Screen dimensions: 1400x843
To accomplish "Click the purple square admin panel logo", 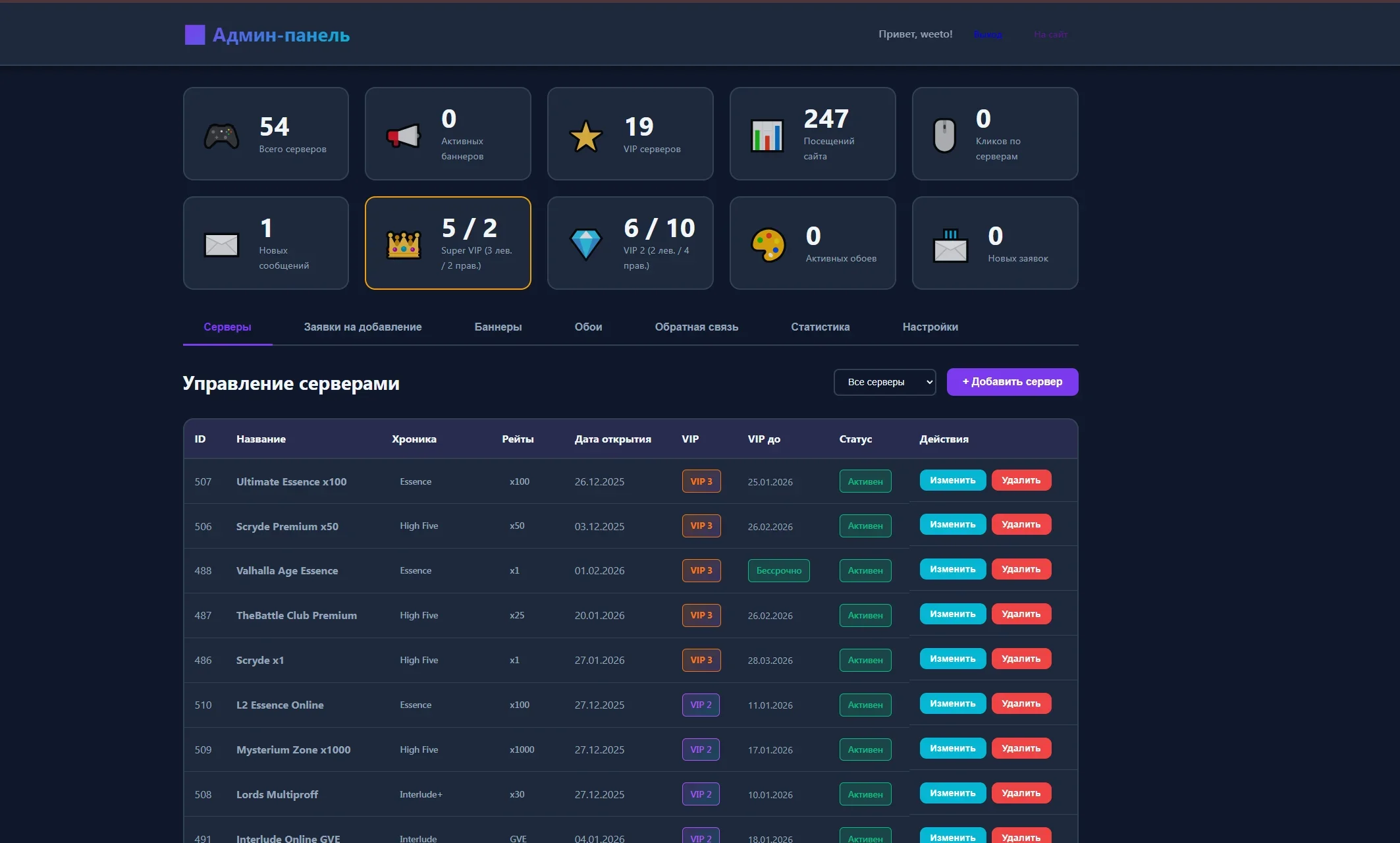I will [x=195, y=35].
